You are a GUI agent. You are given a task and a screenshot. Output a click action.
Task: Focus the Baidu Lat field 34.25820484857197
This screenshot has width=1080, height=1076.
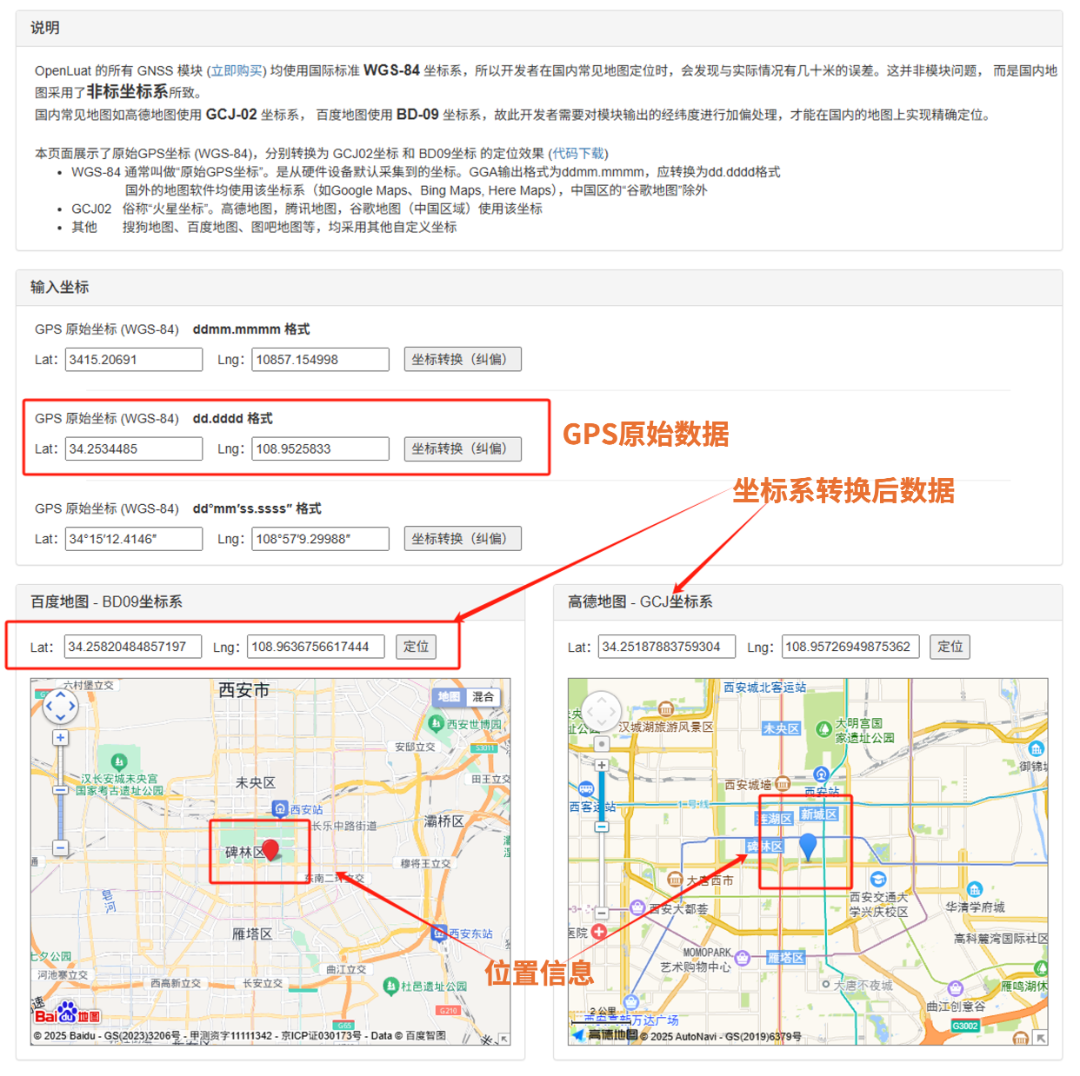point(133,646)
